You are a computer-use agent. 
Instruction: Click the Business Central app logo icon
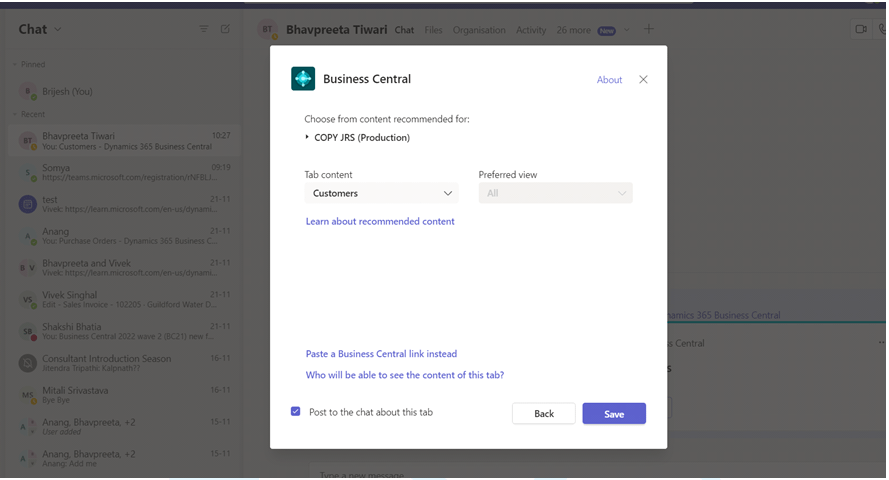coord(303,79)
